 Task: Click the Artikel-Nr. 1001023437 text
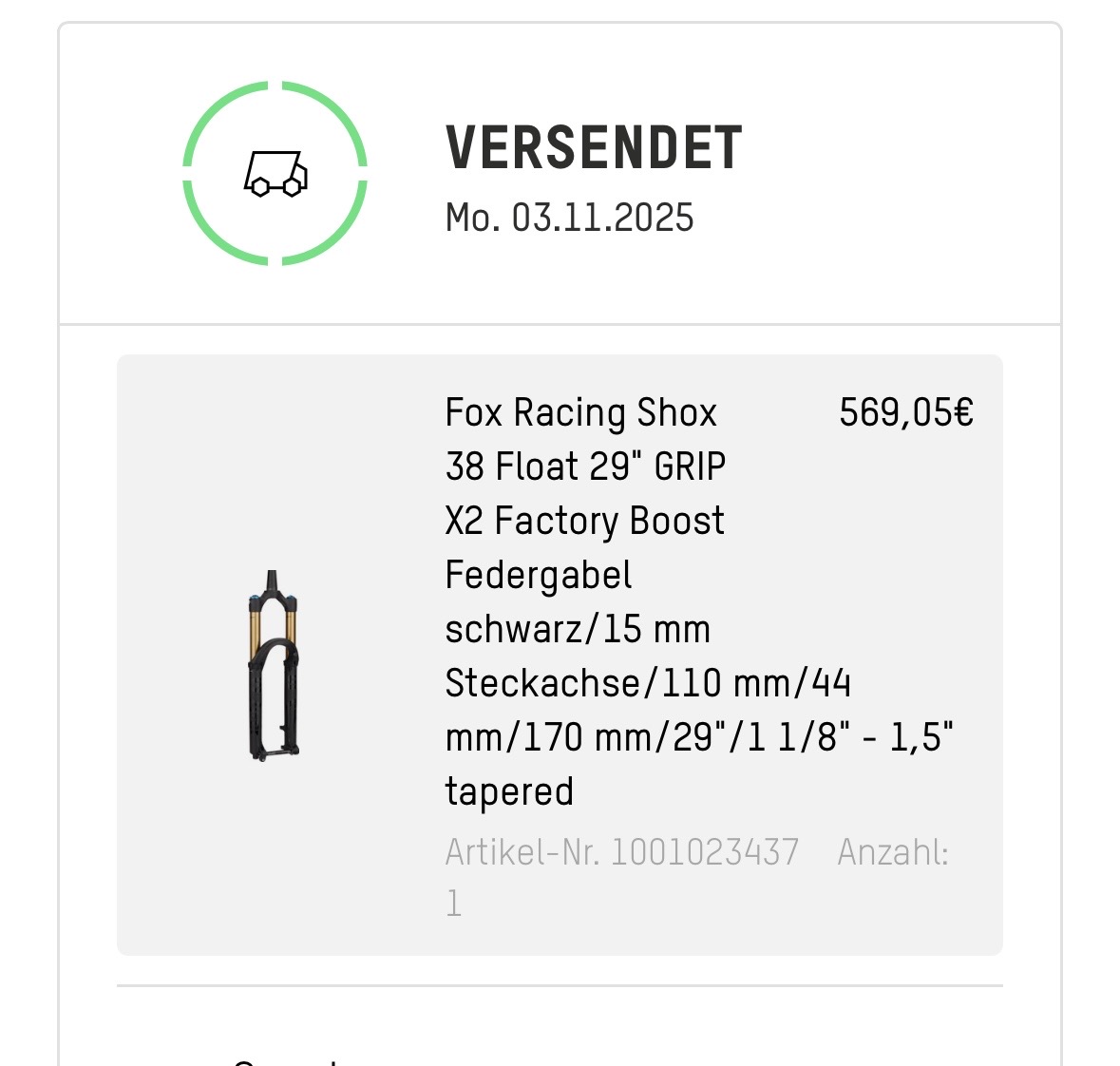pos(621,852)
